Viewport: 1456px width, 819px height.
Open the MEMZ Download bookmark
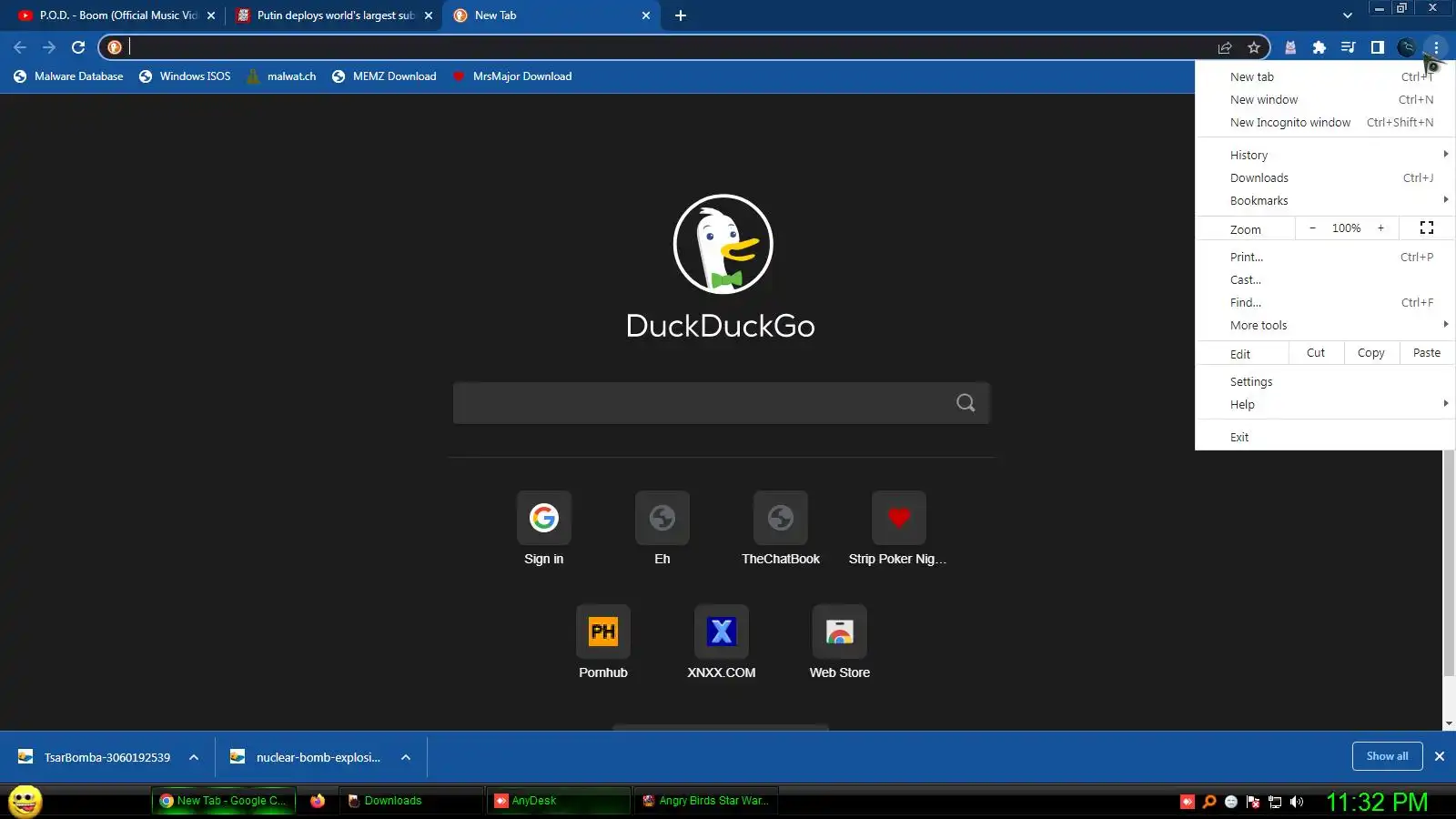[x=384, y=76]
